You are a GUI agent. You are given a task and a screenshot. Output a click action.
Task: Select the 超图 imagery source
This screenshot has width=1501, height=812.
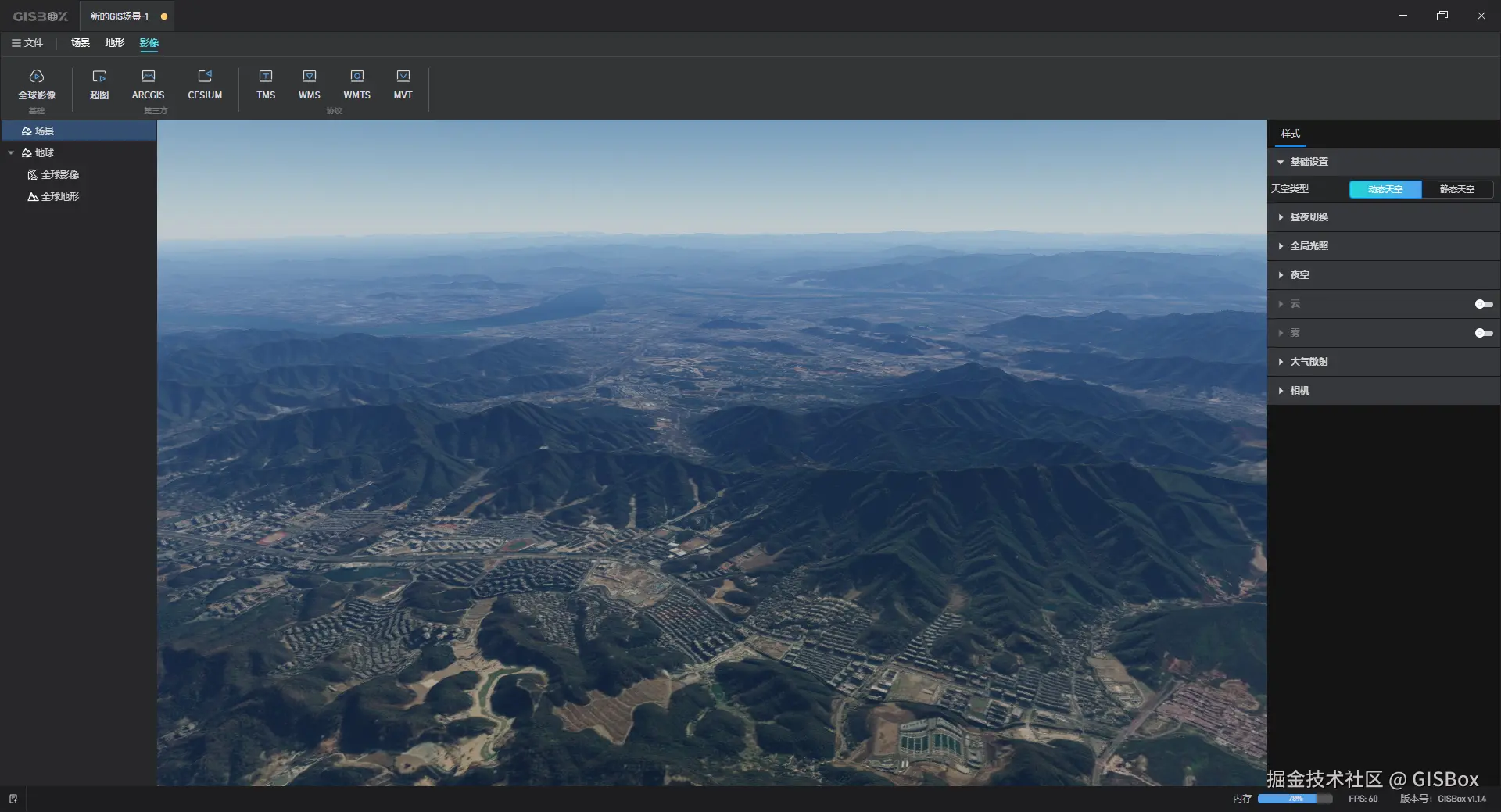click(99, 84)
